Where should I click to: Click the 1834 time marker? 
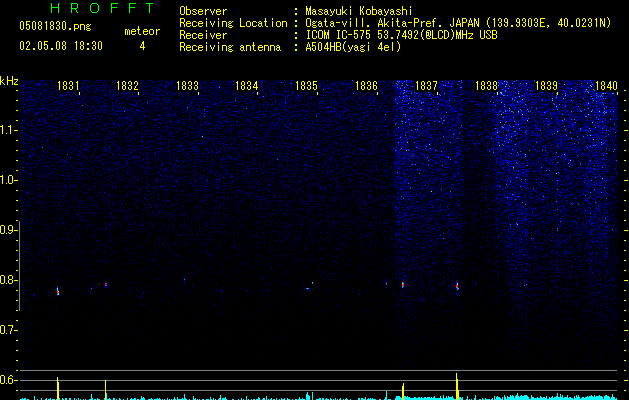pyautogui.click(x=246, y=86)
